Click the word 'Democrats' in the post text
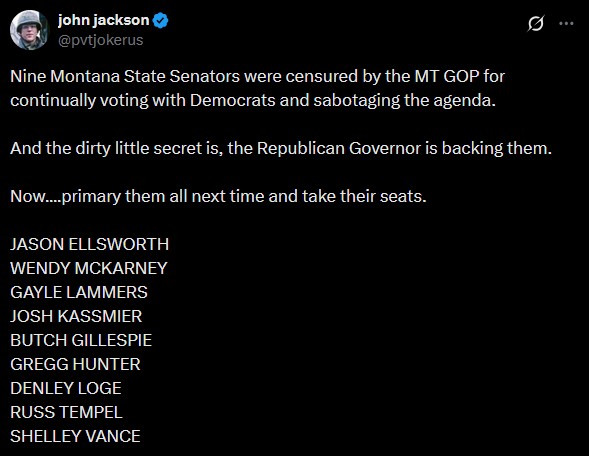589x456 pixels. (x=233, y=100)
